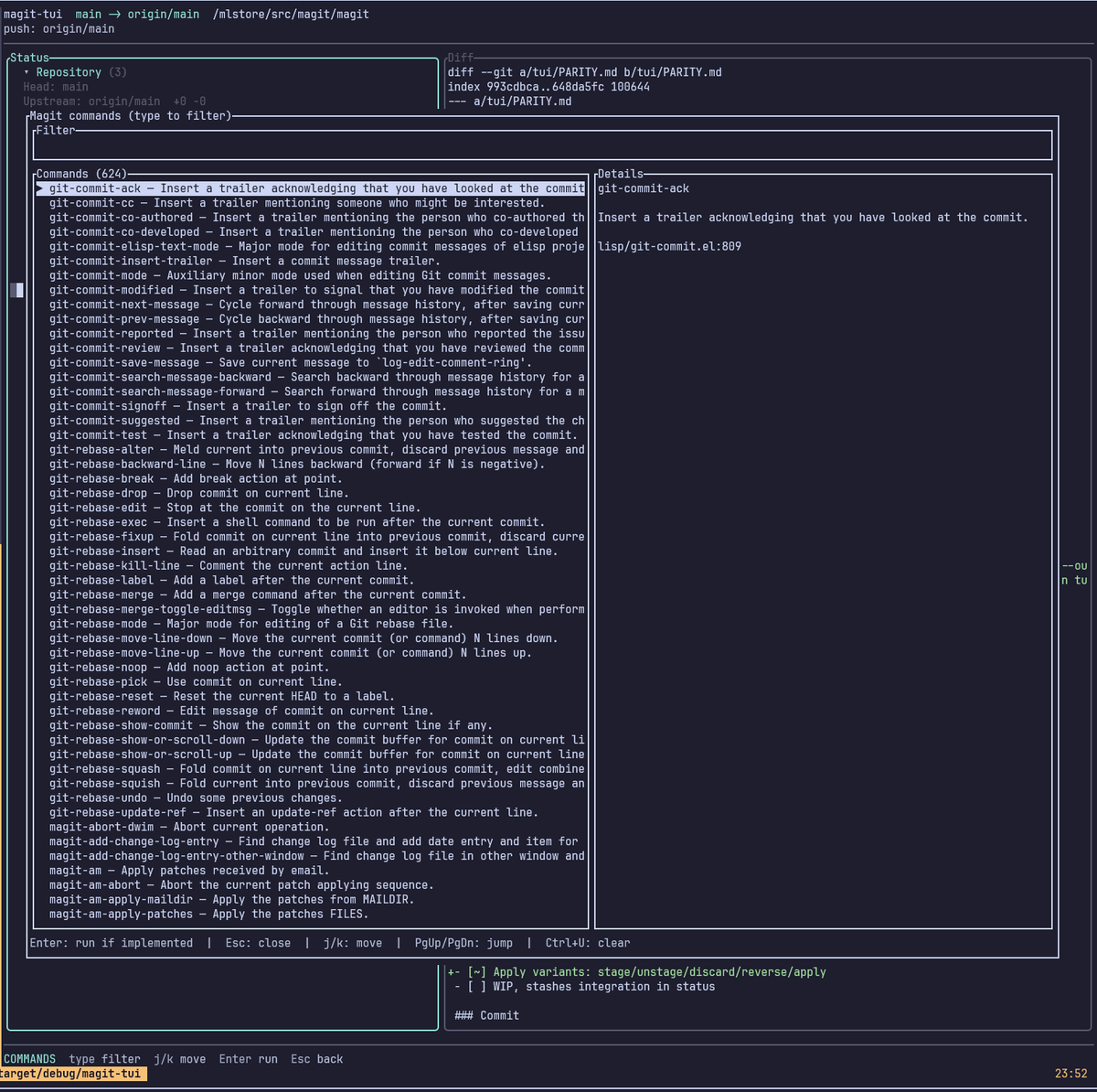Viewport: 1097px width, 1092px height.
Task: Select git-rebase-merge-toggle-editmsg row
Action: click(x=311, y=609)
